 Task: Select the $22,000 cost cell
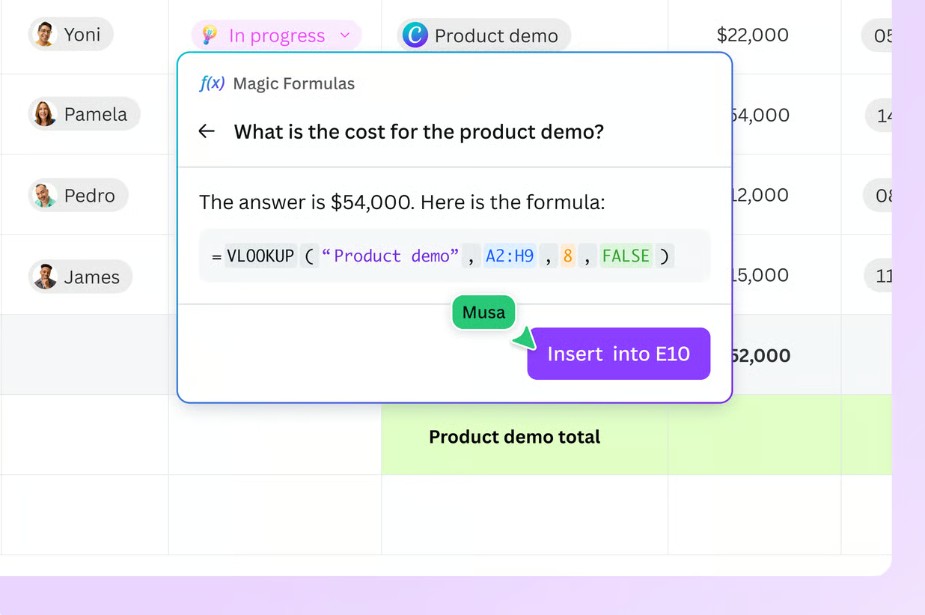754,35
